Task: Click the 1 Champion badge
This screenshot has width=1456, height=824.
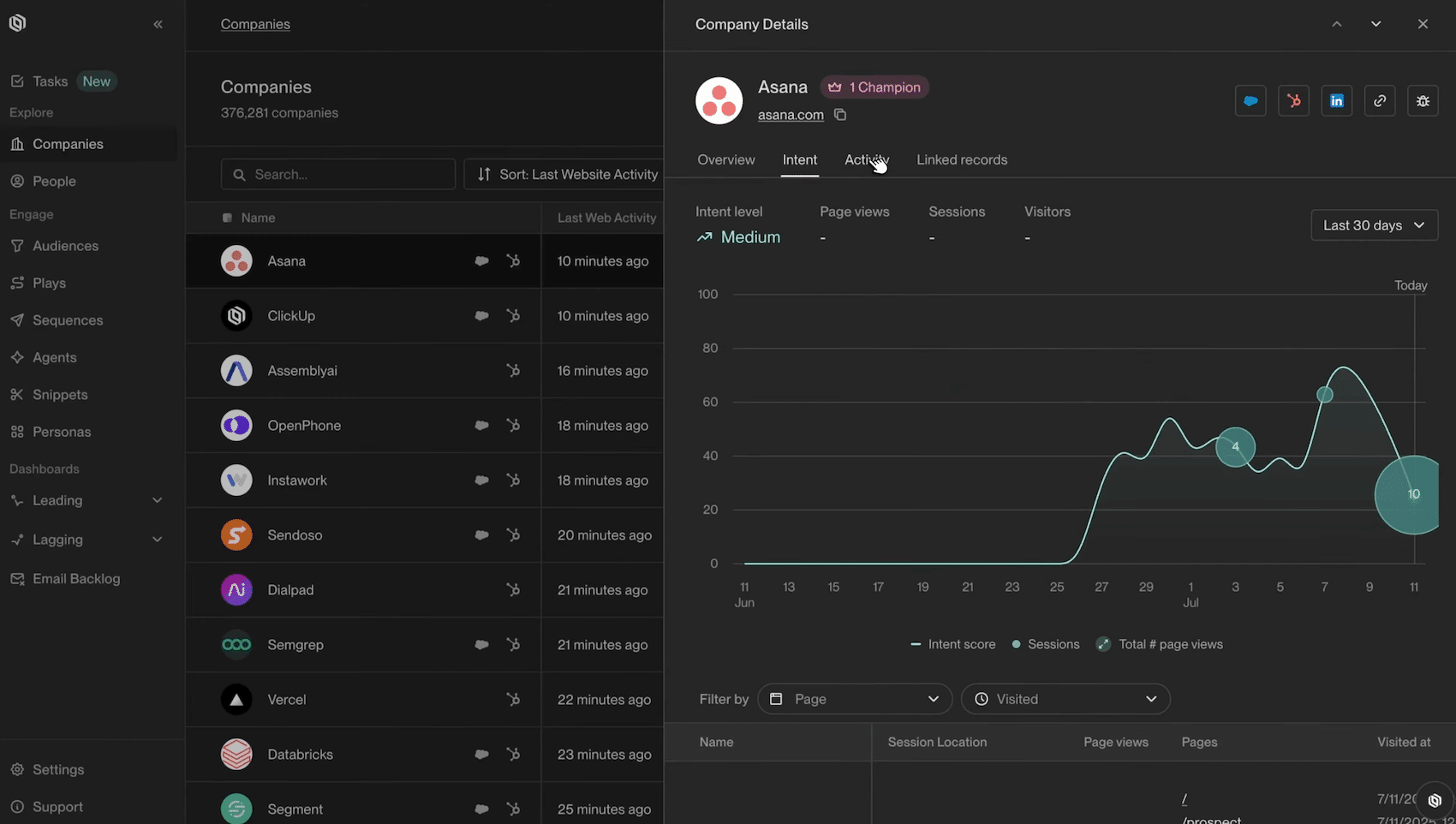Action: click(x=874, y=87)
